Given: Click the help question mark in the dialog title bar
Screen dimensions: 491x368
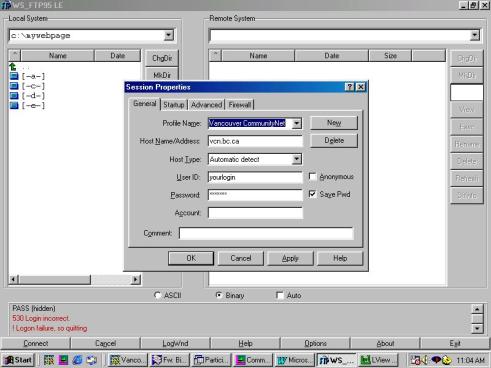Looking at the screenshot, I should click(349, 87).
